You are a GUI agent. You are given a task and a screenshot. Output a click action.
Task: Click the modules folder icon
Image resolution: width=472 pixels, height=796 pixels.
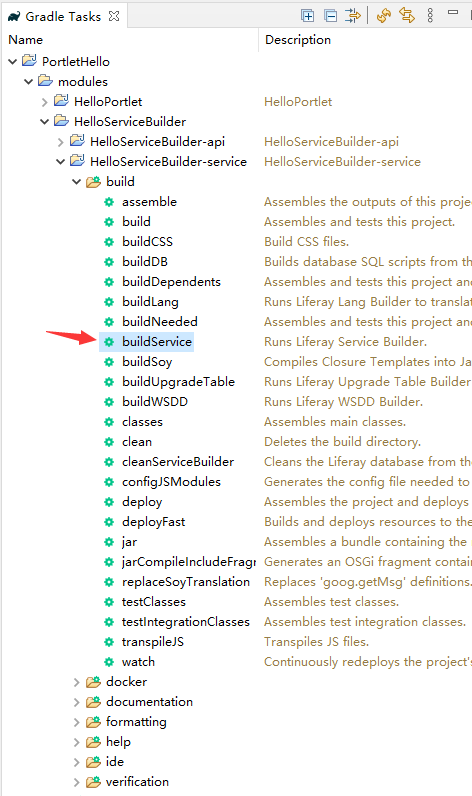pos(45,81)
